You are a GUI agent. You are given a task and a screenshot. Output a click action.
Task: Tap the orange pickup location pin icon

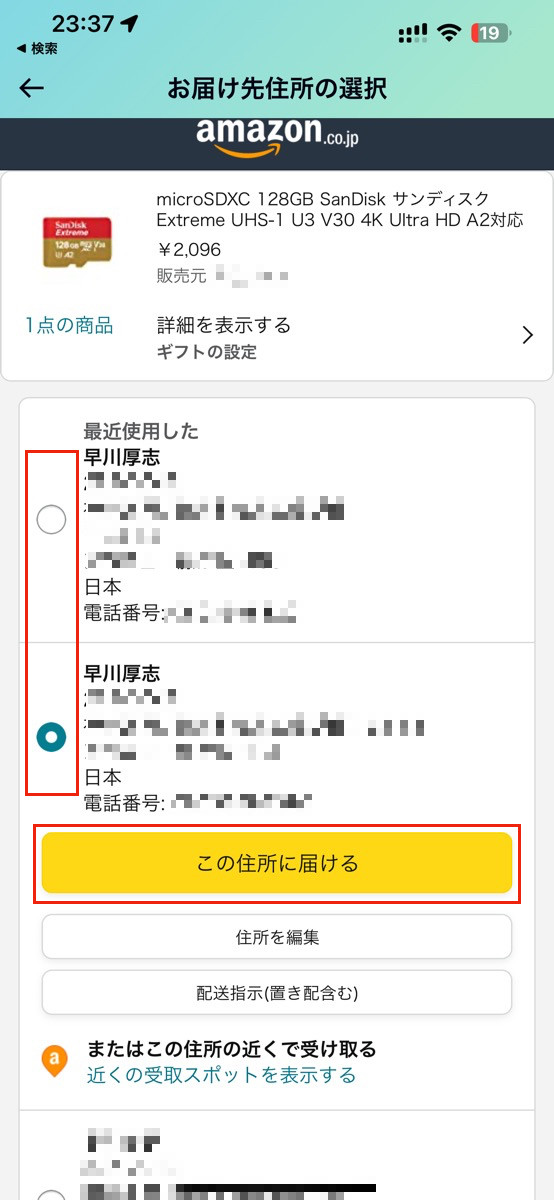(x=55, y=1062)
